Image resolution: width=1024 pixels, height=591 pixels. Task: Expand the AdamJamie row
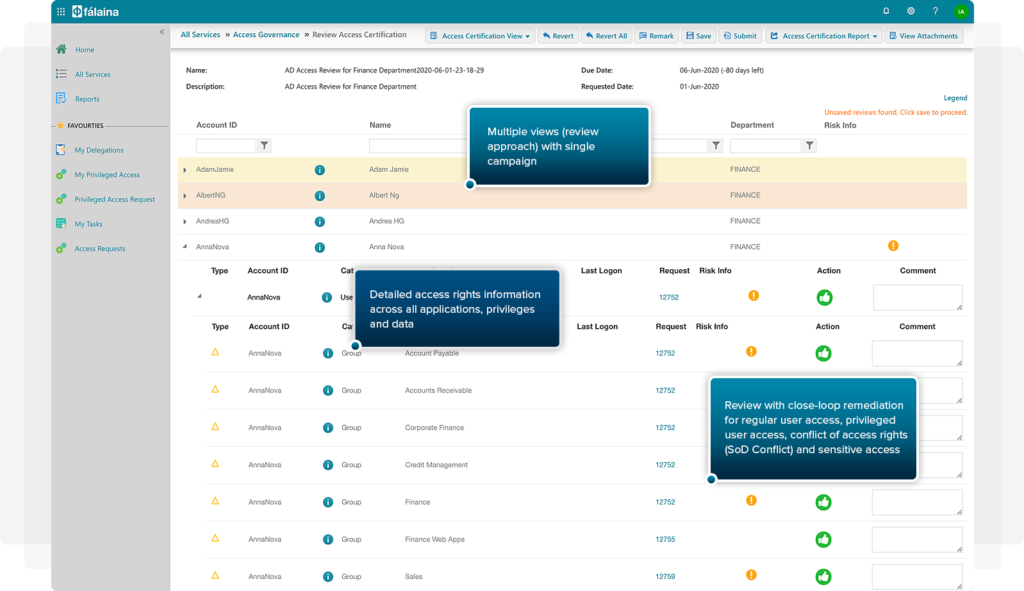(x=185, y=170)
